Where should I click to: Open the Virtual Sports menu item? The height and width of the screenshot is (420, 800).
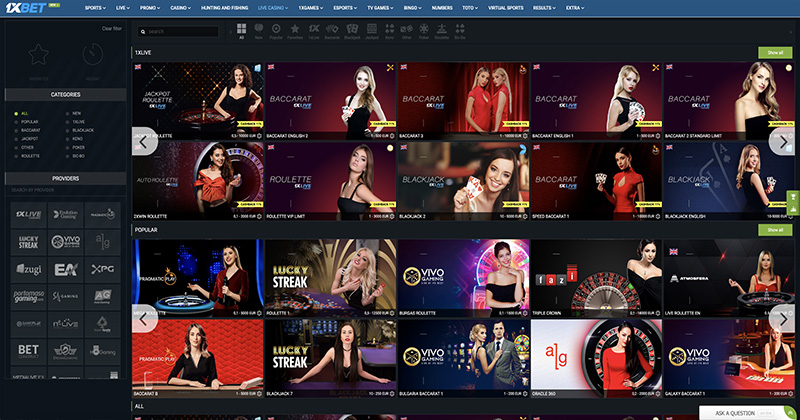pos(505,8)
